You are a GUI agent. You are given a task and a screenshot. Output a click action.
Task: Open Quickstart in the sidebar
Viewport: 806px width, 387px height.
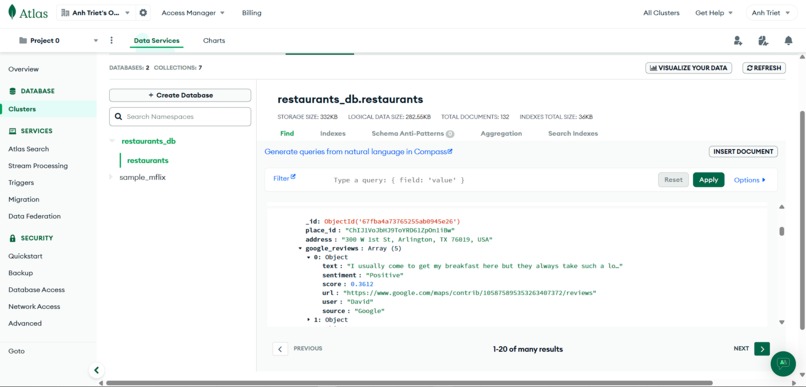point(25,256)
